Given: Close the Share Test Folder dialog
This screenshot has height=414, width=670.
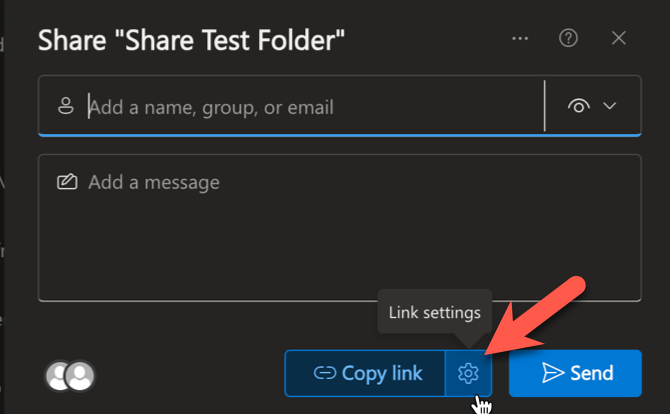Looking at the screenshot, I should pyautogui.click(x=619, y=38).
